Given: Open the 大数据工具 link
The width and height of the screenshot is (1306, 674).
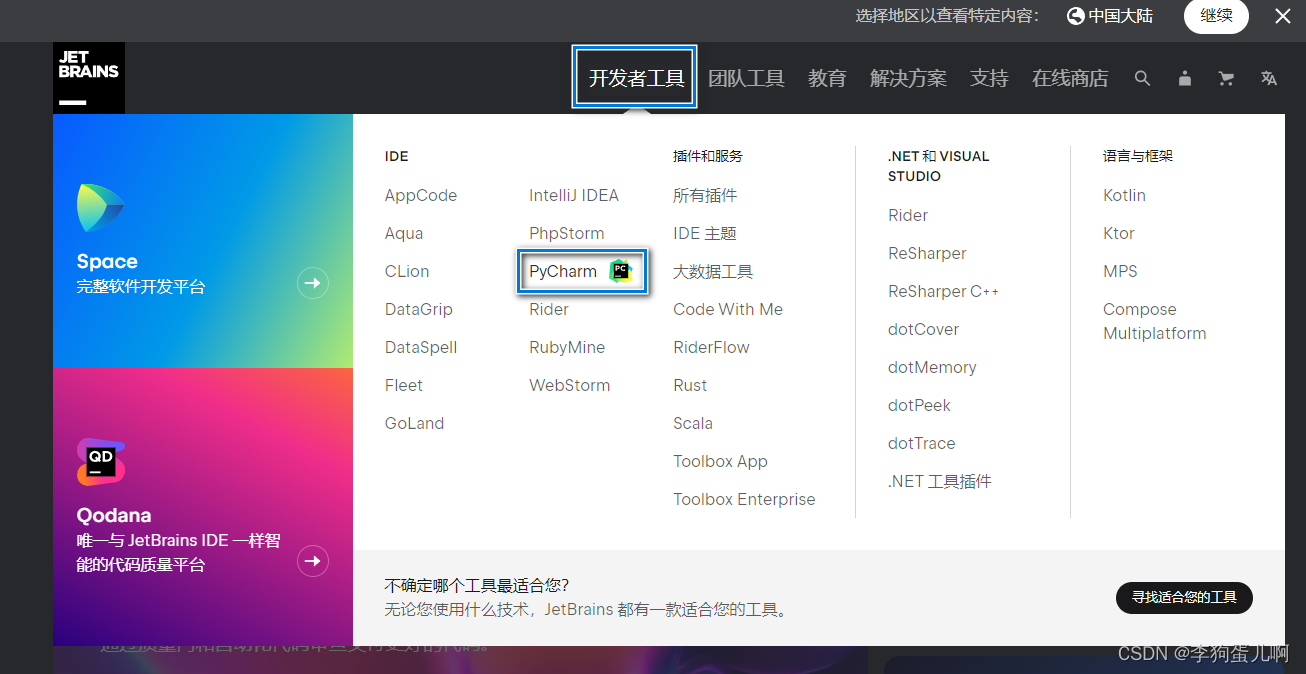Looking at the screenshot, I should click(713, 271).
